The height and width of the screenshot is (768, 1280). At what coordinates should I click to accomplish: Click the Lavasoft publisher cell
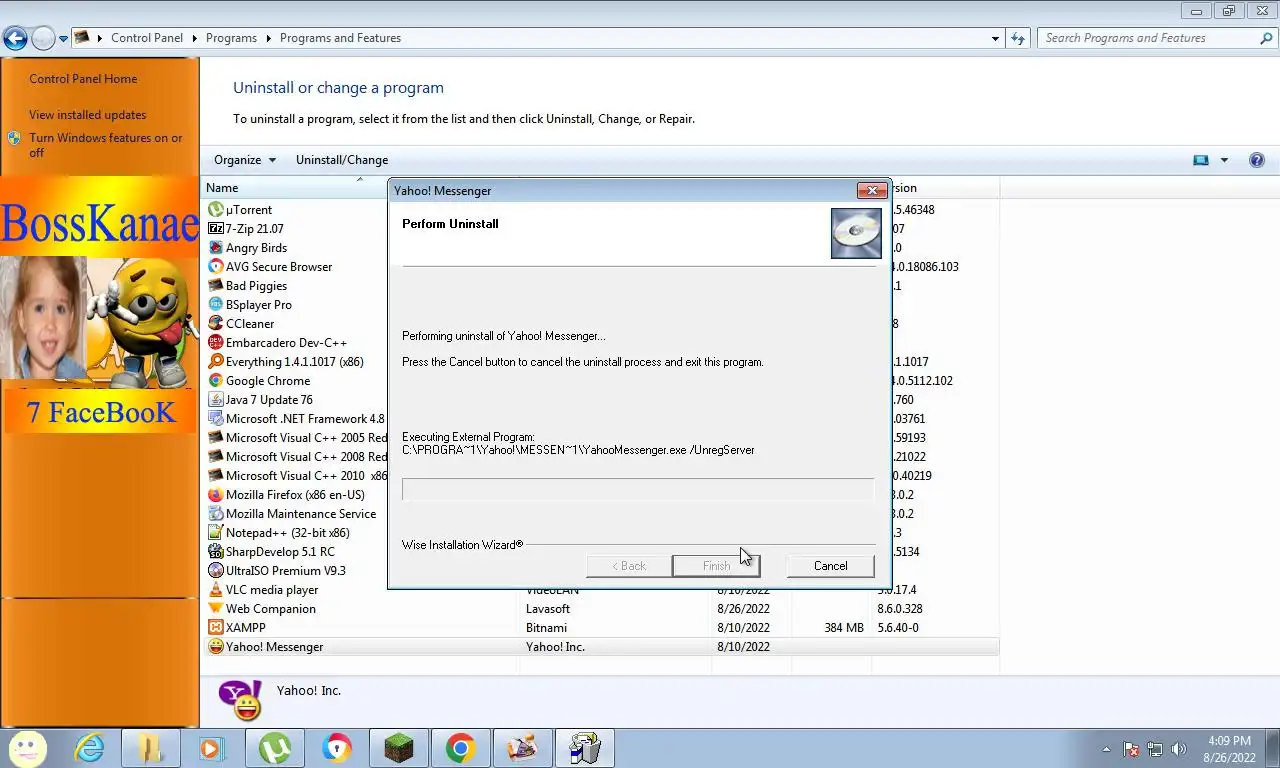(x=548, y=609)
